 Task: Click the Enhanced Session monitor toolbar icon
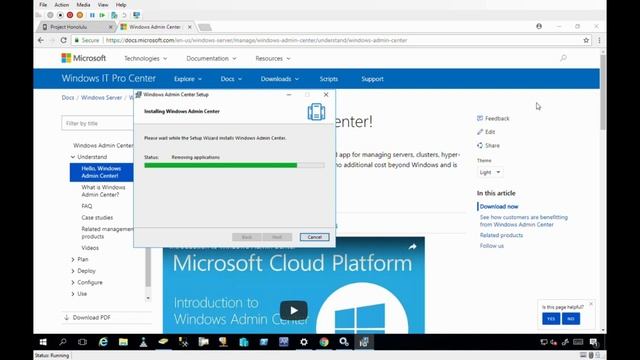tap(136, 15)
